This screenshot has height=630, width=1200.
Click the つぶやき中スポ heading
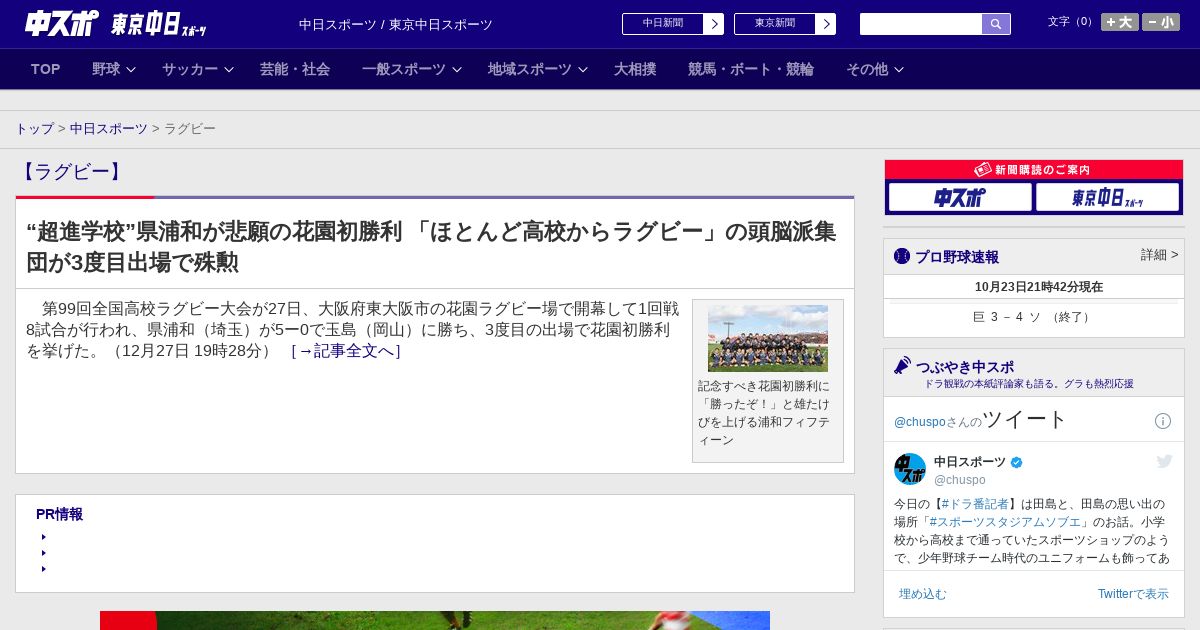pos(965,367)
